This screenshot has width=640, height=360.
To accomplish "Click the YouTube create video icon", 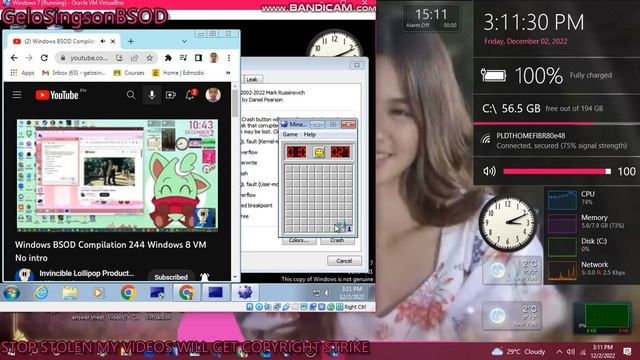I will click(170, 95).
